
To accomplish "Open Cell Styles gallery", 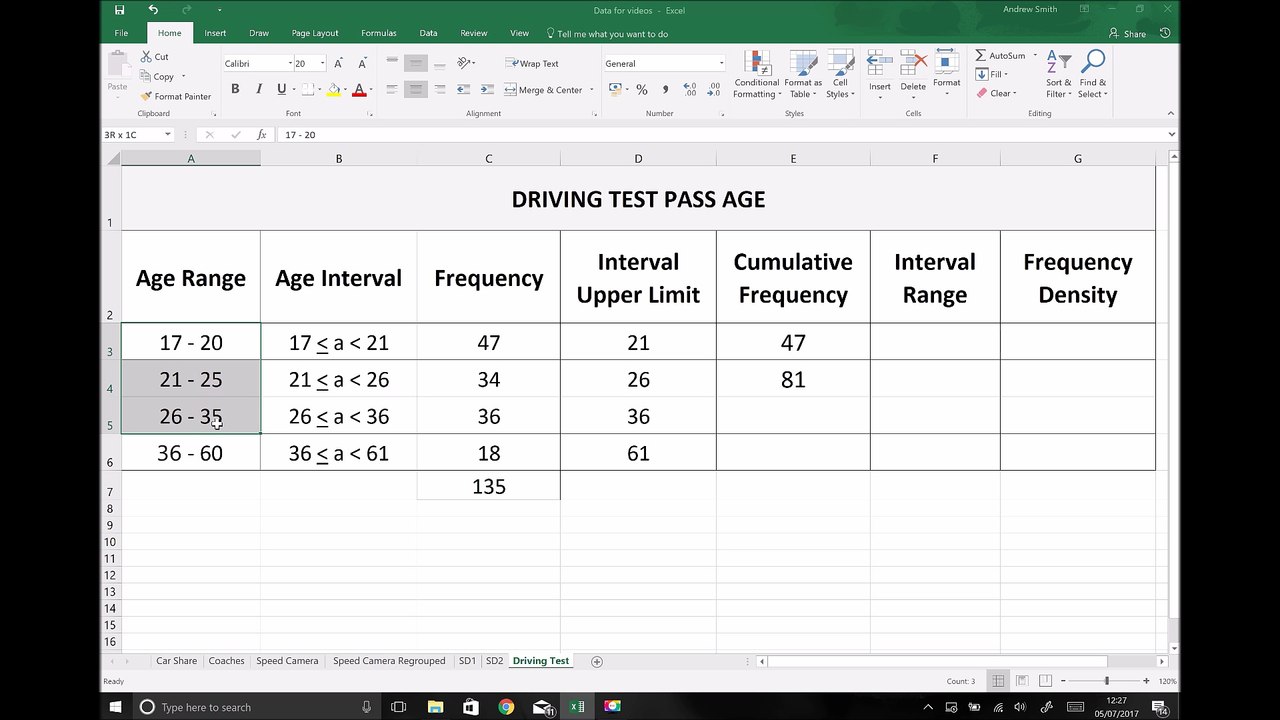I will [x=840, y=74].
